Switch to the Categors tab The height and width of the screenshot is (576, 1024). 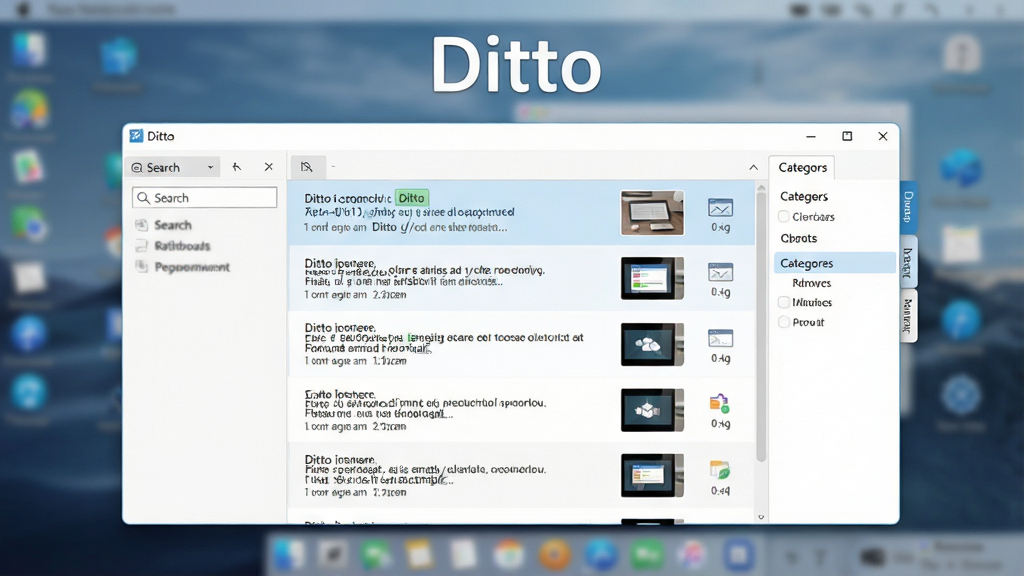pyautogui.click(x=802, y=168)
